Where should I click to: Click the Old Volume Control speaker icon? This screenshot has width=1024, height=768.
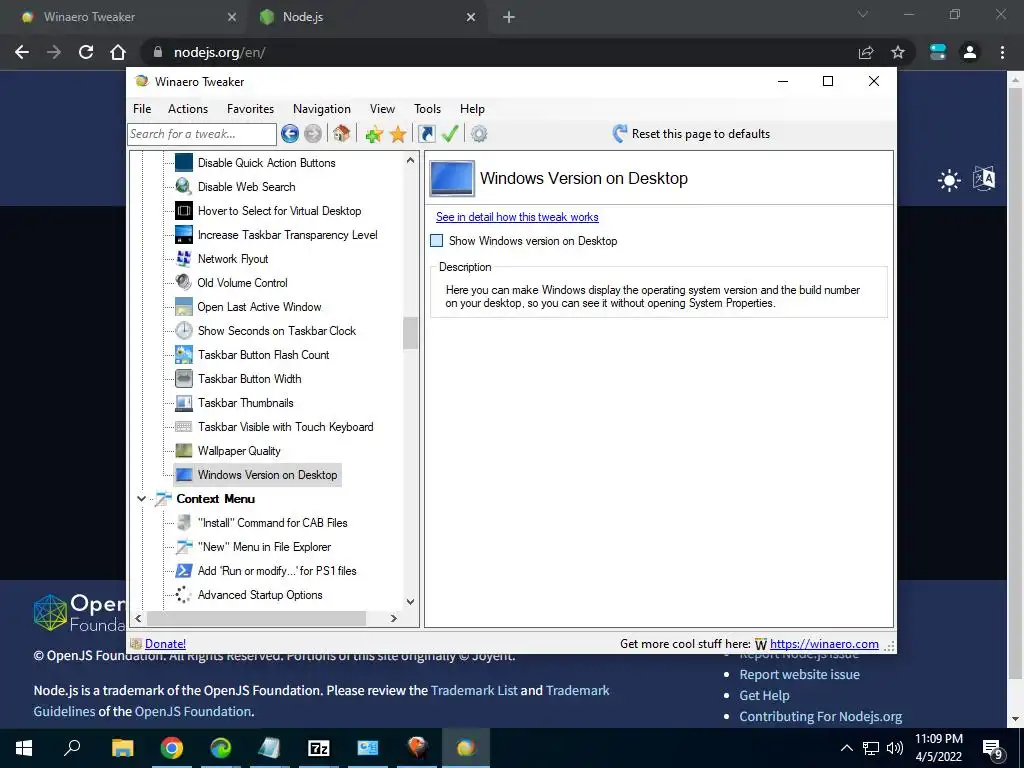(x=184, y=283)
